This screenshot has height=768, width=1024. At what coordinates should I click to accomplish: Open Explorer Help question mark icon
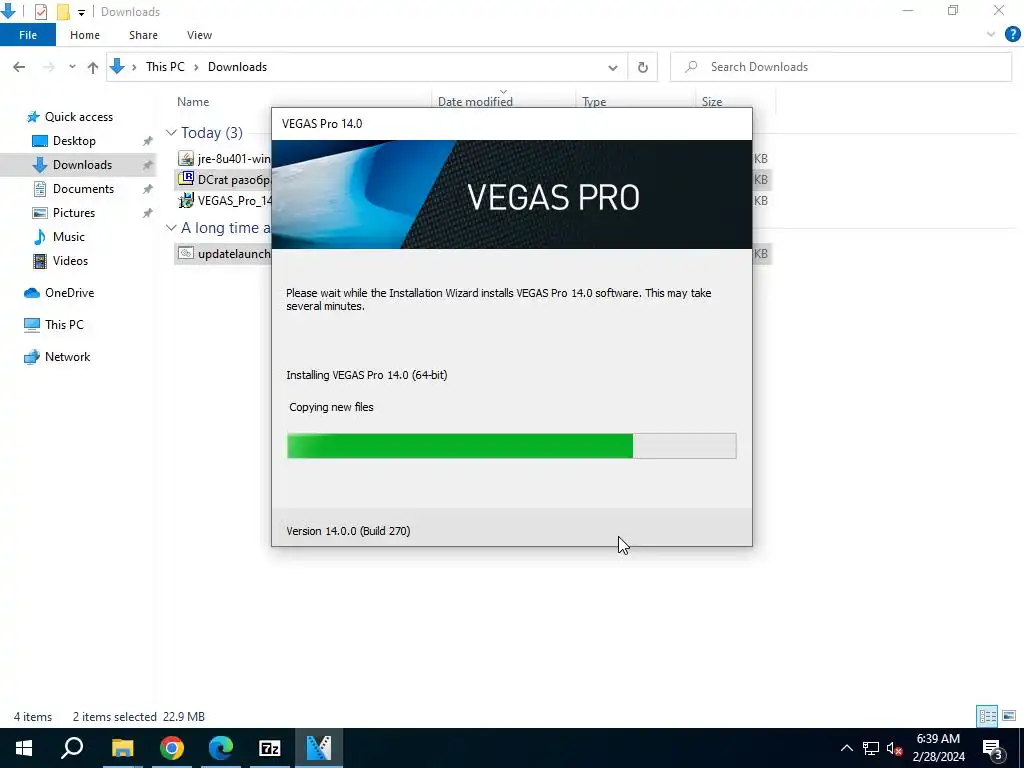point(1012,35)
